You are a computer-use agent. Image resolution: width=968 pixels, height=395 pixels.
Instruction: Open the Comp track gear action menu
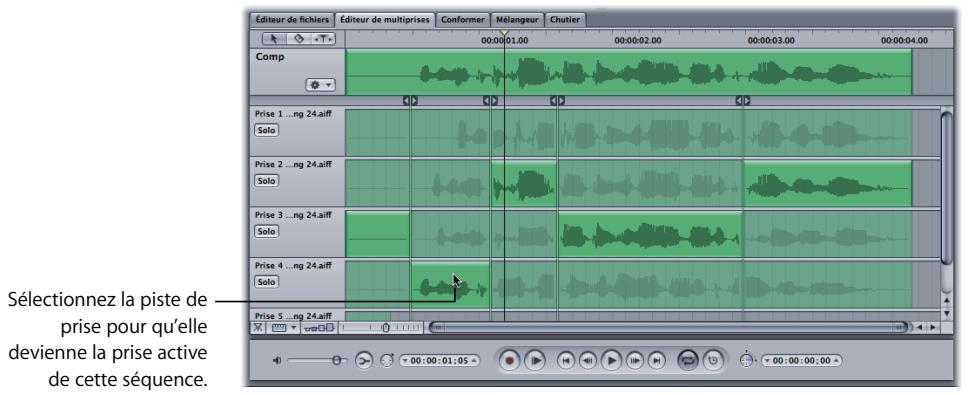[x=320, y=85]
